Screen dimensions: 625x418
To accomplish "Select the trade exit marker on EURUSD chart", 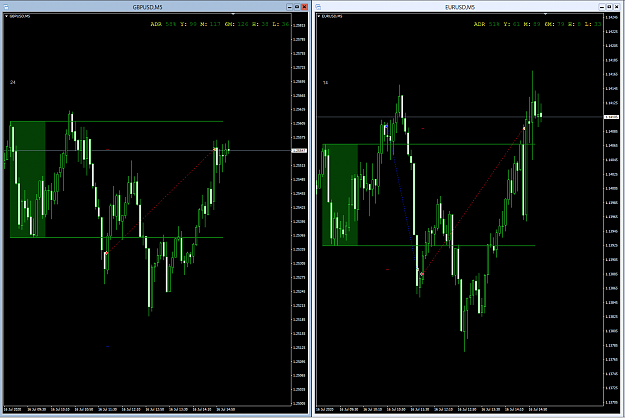I will point(524,128).
